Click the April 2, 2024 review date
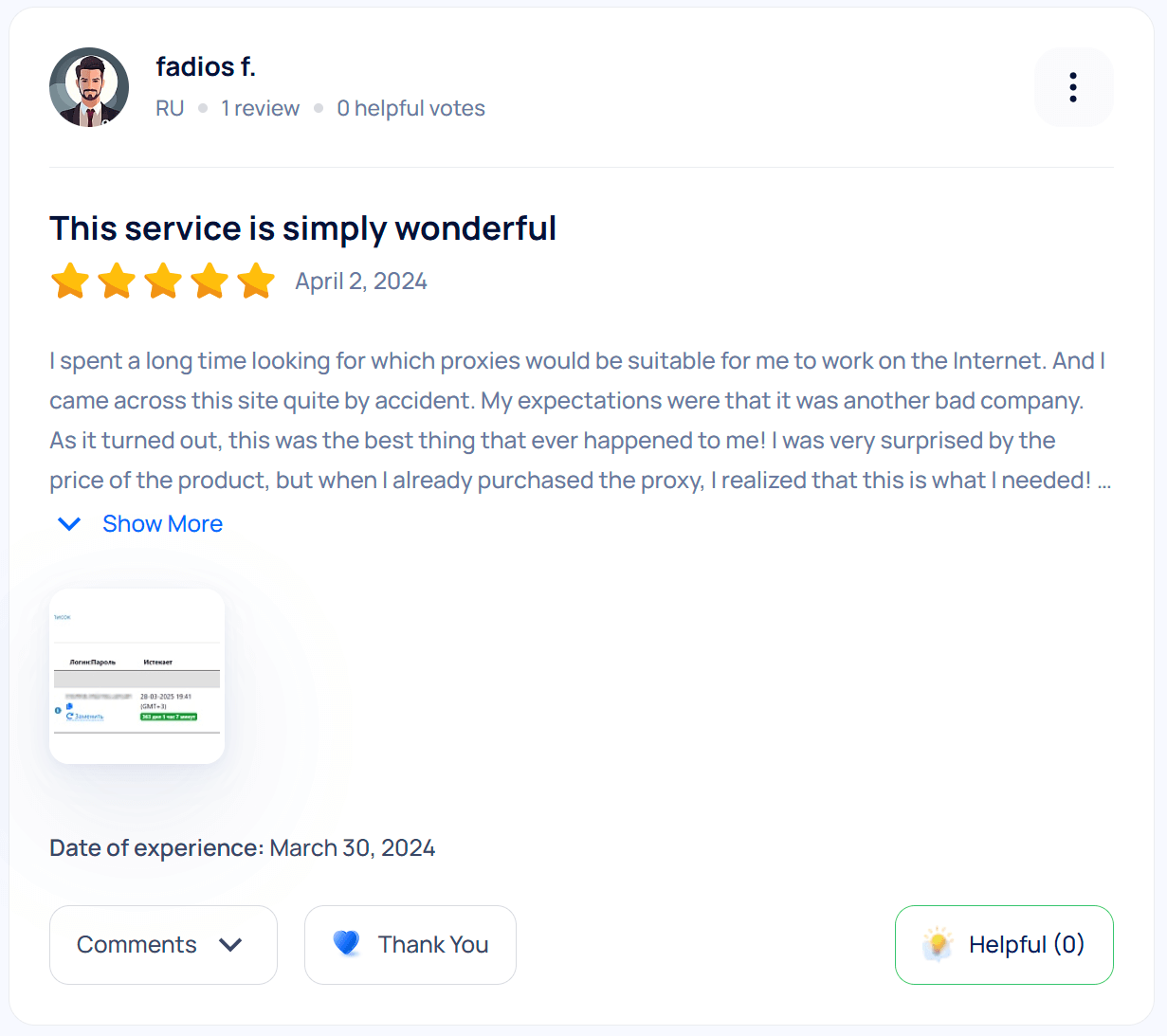1167x1036 pixels. [x=361, y=282]
